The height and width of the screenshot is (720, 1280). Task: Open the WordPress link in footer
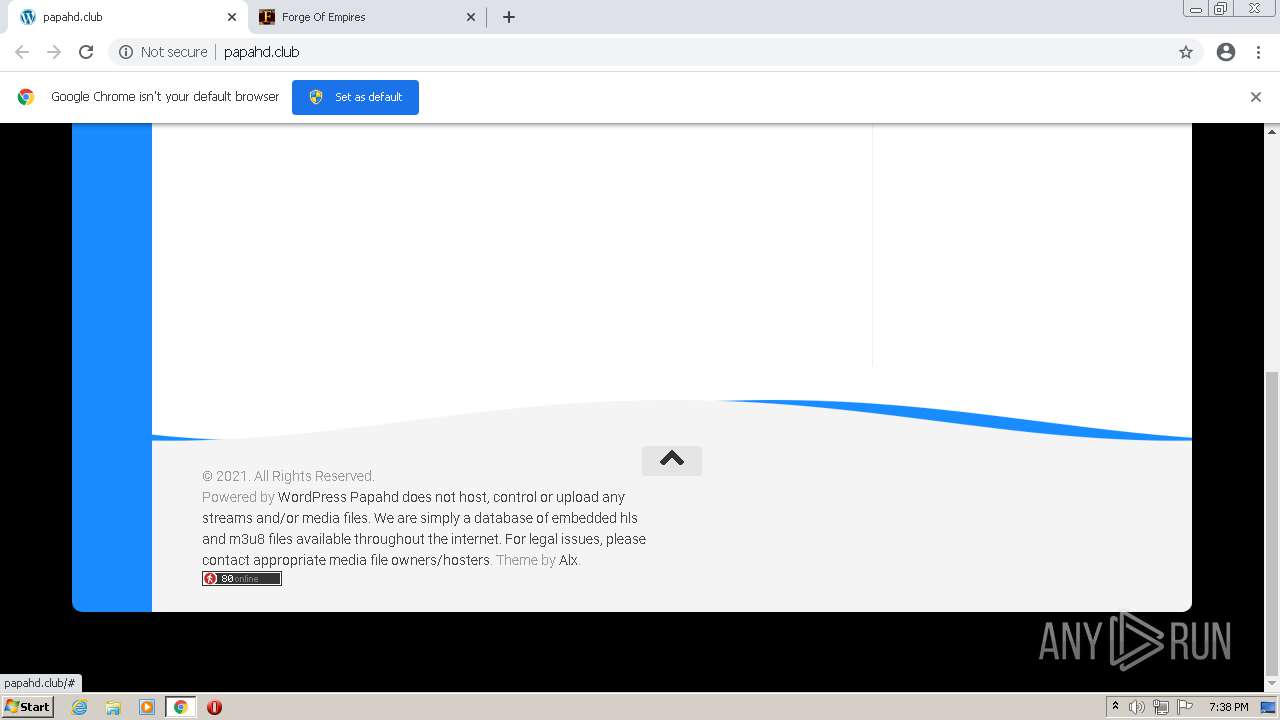(312, 497)
